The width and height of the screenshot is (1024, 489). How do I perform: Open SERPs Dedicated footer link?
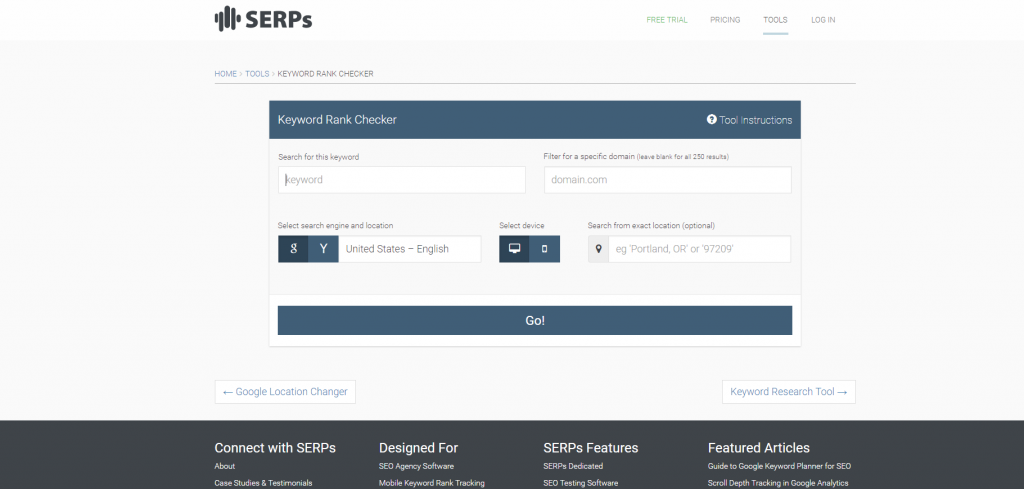click(573, 466)
